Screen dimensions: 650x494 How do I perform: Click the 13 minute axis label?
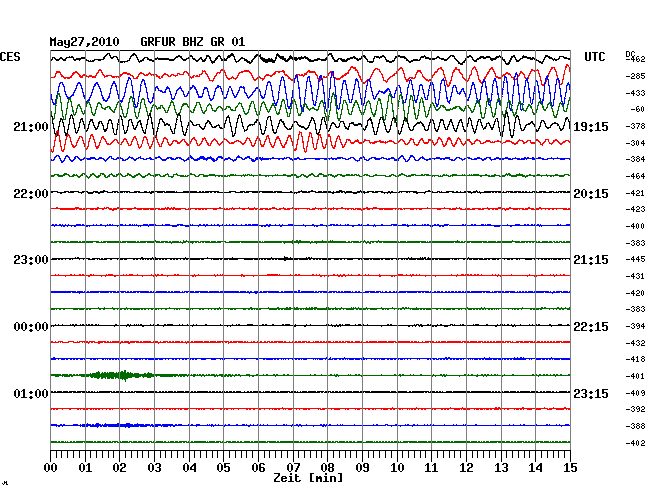pyautogui.click(x=501, y=468)
